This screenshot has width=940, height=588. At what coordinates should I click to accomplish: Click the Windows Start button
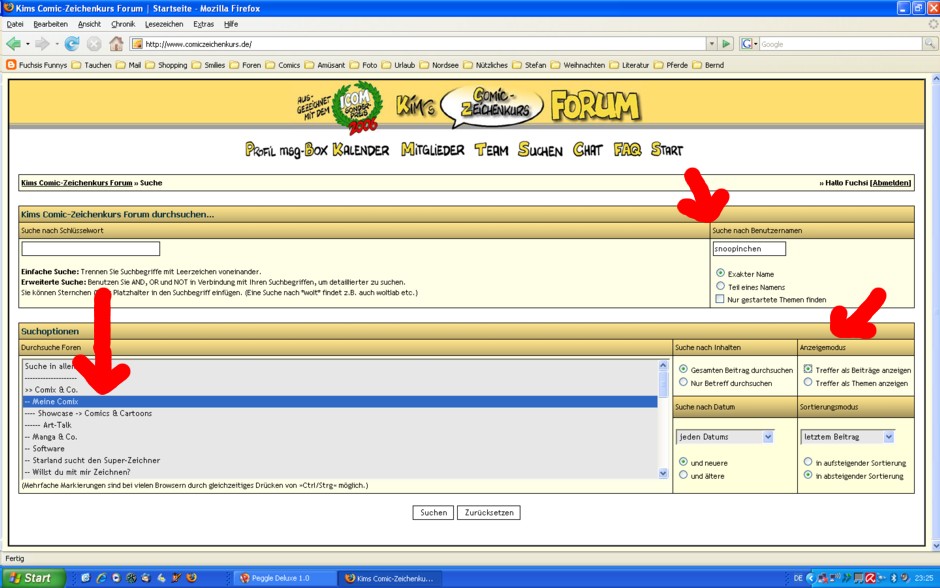pos(32,578)
